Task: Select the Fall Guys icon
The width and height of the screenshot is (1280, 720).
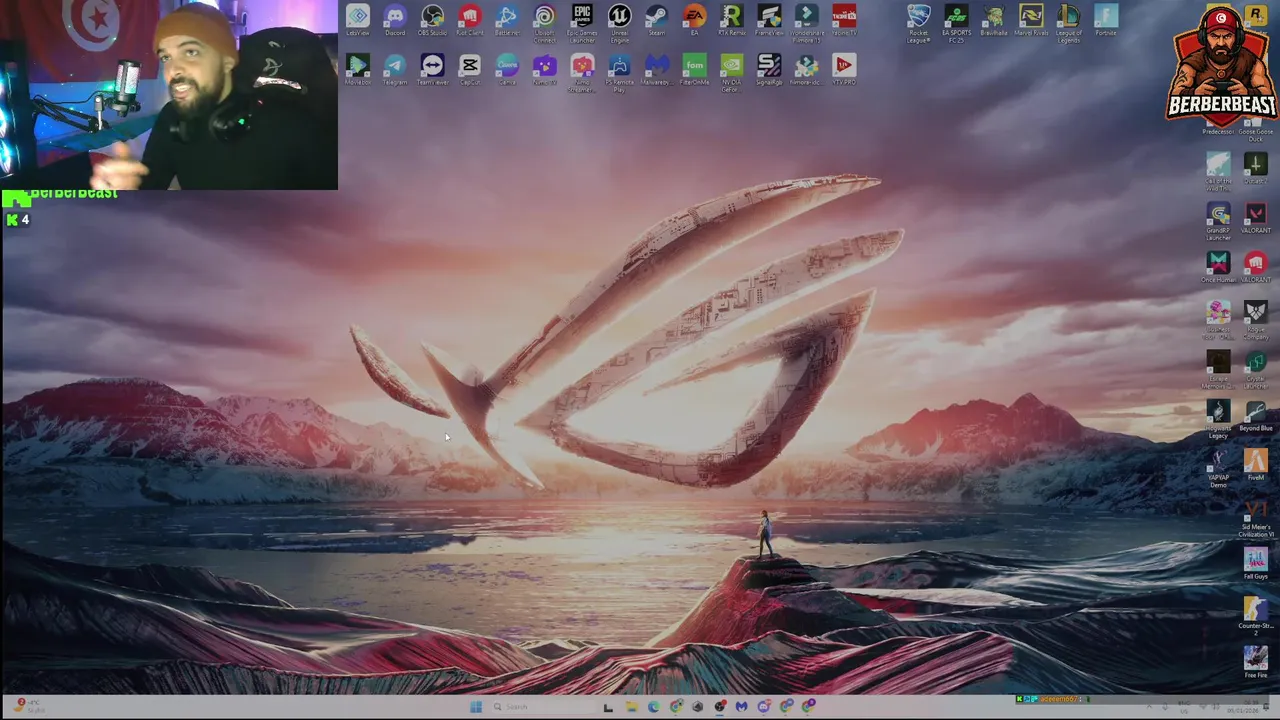Action: (x=1256, y=563)
